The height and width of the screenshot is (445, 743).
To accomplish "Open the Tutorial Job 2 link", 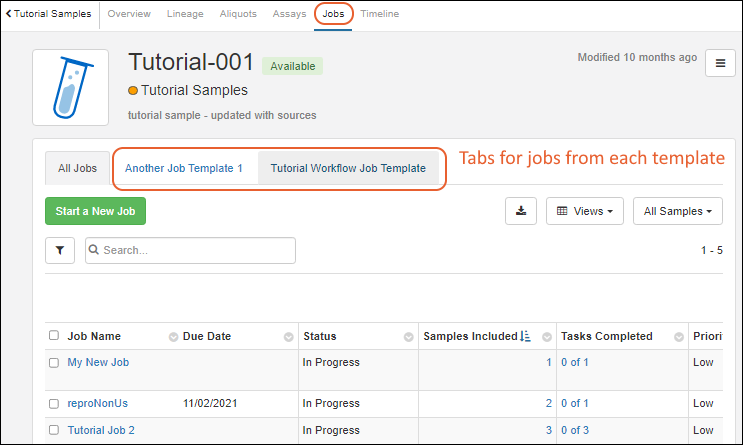I will (x=101, y=430).
